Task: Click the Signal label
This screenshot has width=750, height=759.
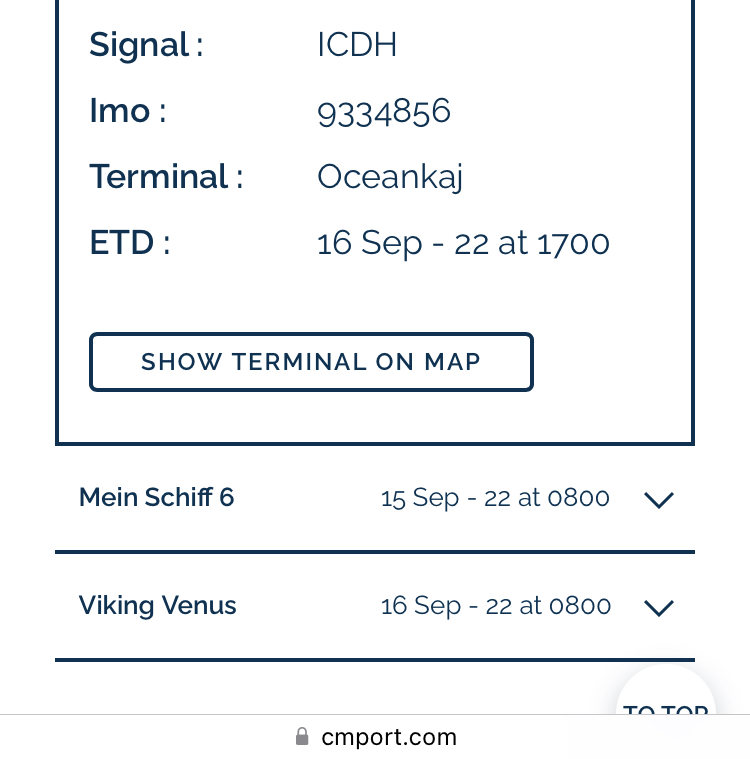Action: (146, 46)
